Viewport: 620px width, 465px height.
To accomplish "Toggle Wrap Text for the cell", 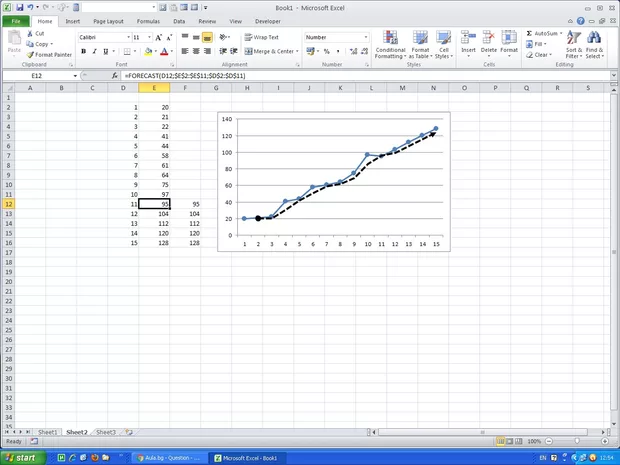I will point(261,37).
